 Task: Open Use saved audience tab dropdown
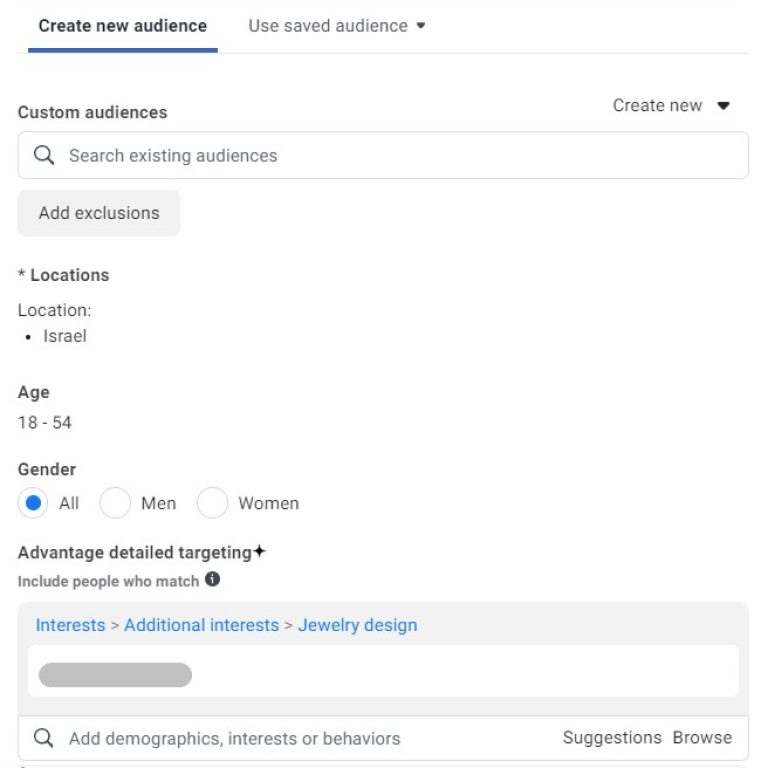click(336, 26)
